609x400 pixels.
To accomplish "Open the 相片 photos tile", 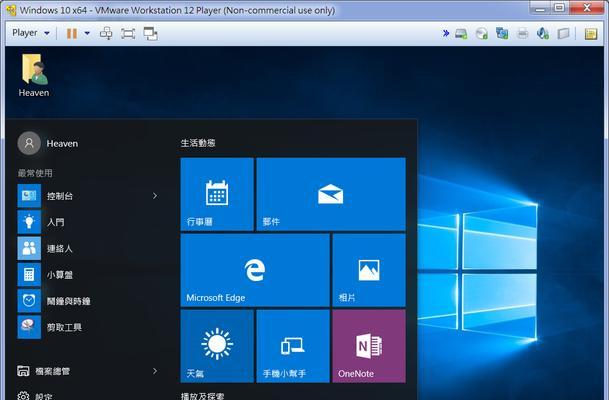I will (x=369, y=270).
